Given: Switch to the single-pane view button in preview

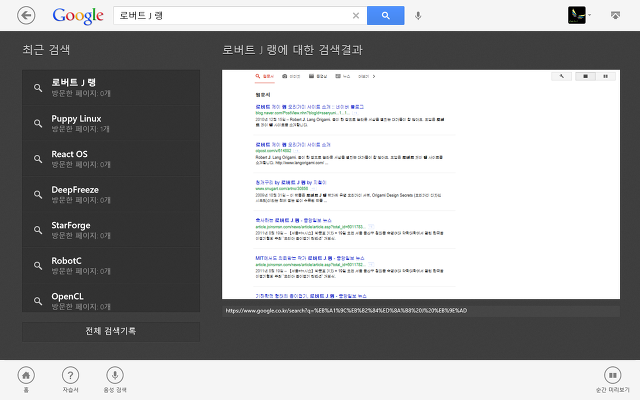Looking at the screenshot, I should pos(585,76).
